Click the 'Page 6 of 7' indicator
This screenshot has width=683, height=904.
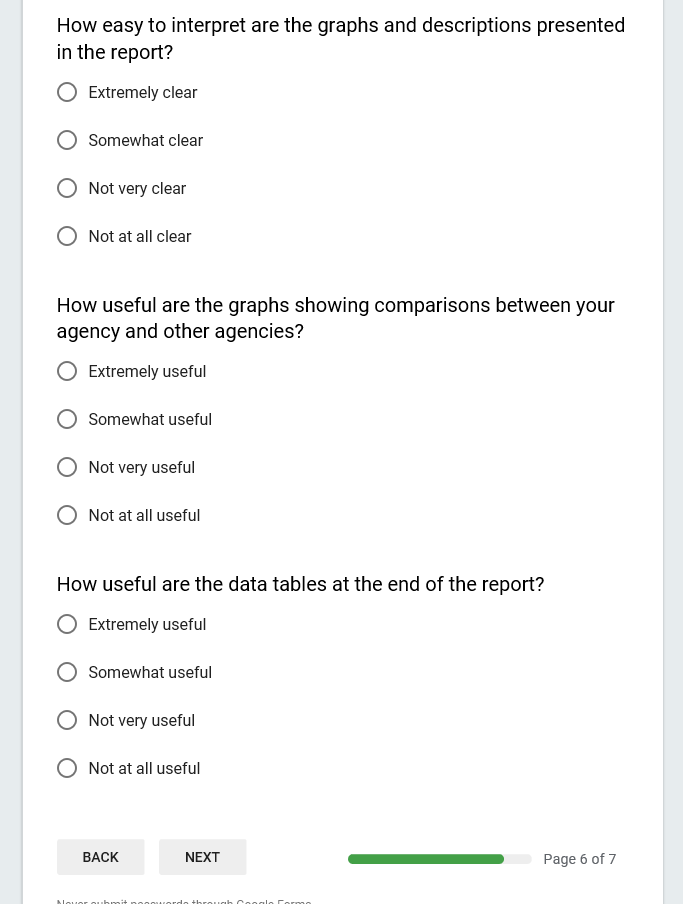[579, 859]
